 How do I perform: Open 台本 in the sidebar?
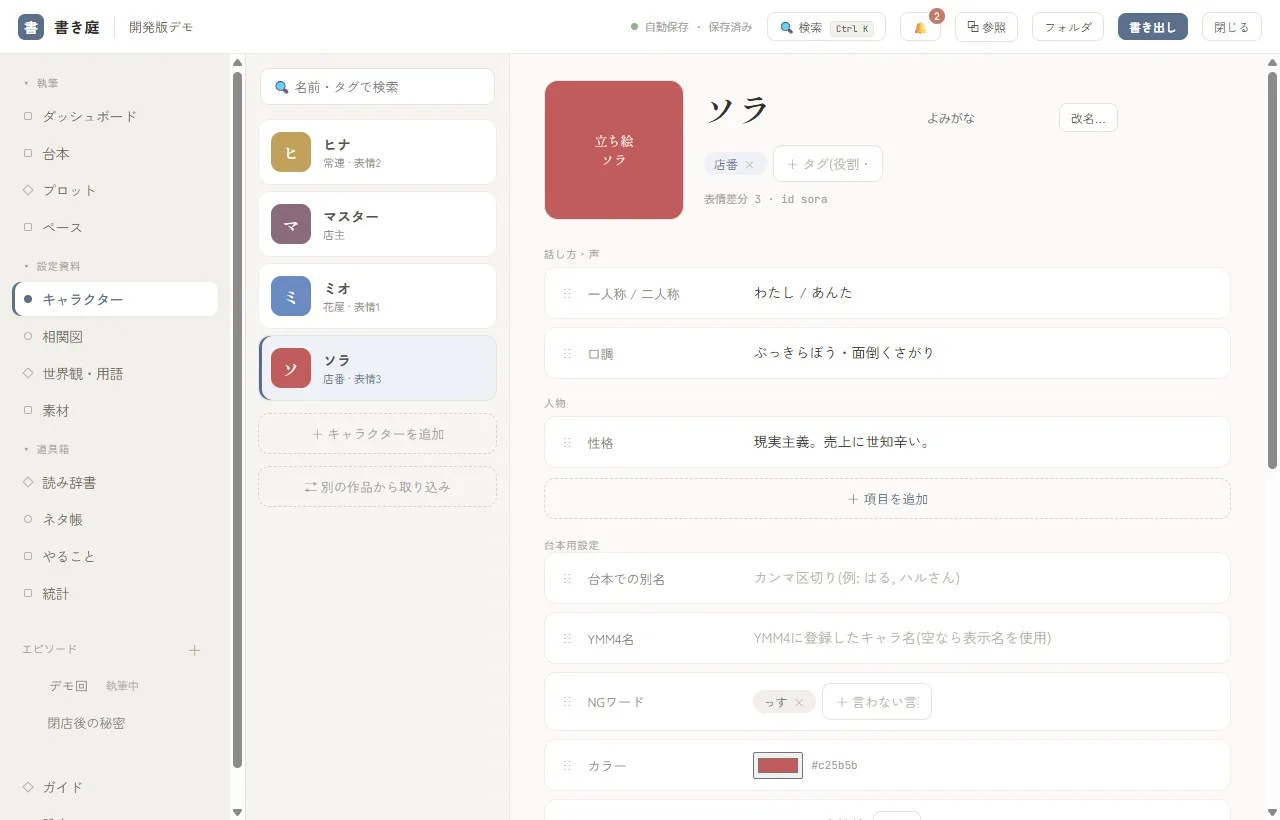(115, 153)
